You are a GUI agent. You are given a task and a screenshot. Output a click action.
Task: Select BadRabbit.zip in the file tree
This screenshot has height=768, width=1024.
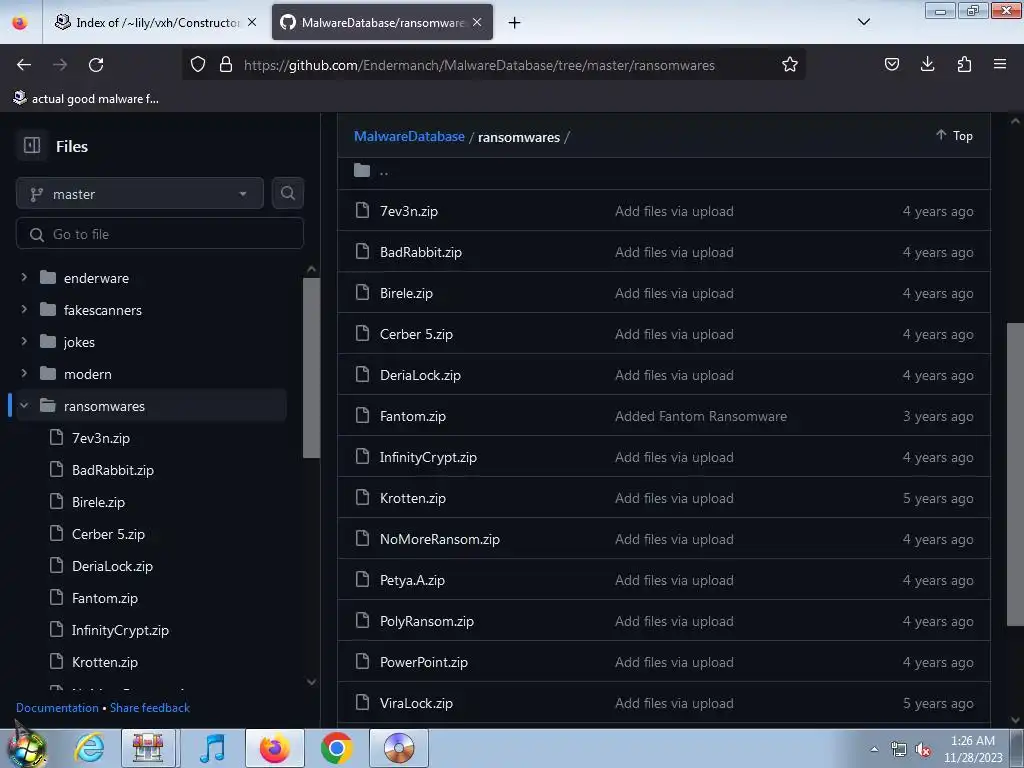(112, 470)
